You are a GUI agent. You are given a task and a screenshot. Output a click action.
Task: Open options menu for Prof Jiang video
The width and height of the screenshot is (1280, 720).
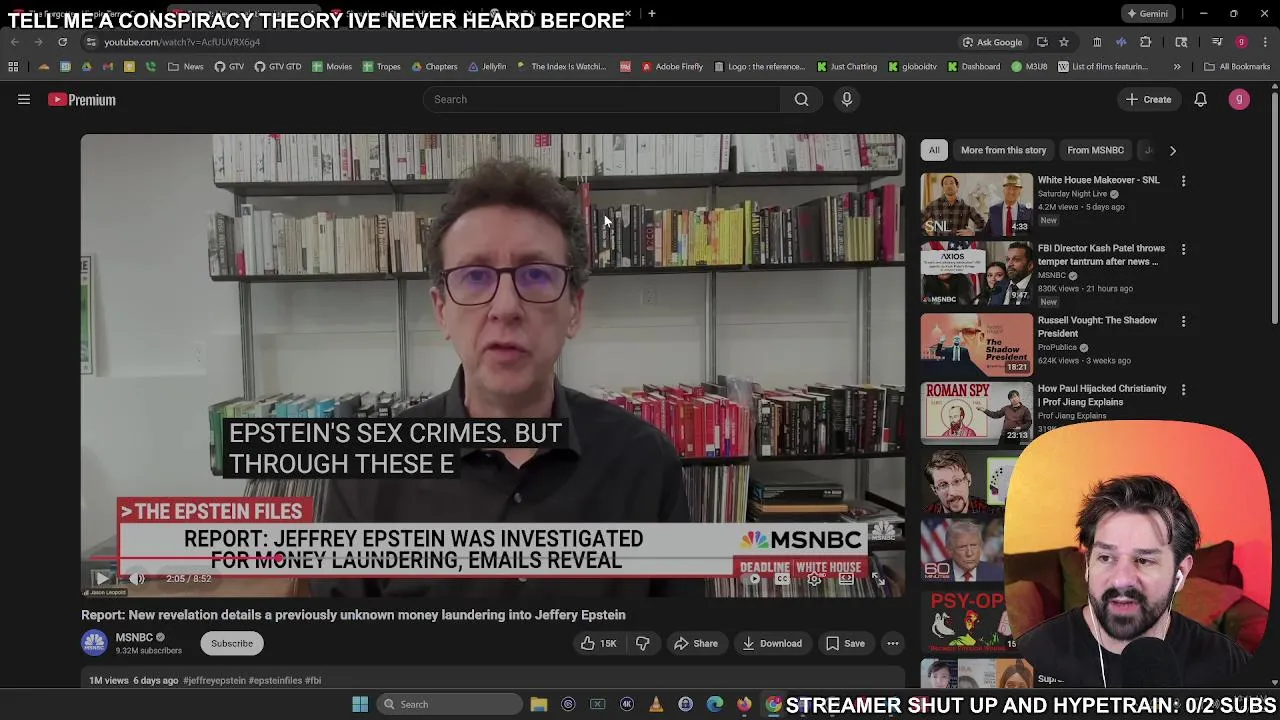(1183, 389)
